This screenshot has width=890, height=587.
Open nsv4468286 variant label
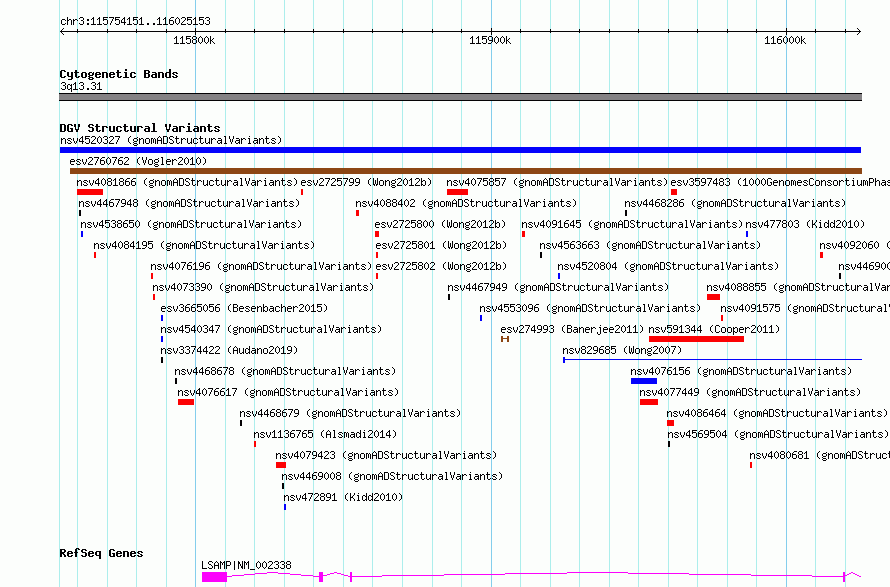point(735,203)
